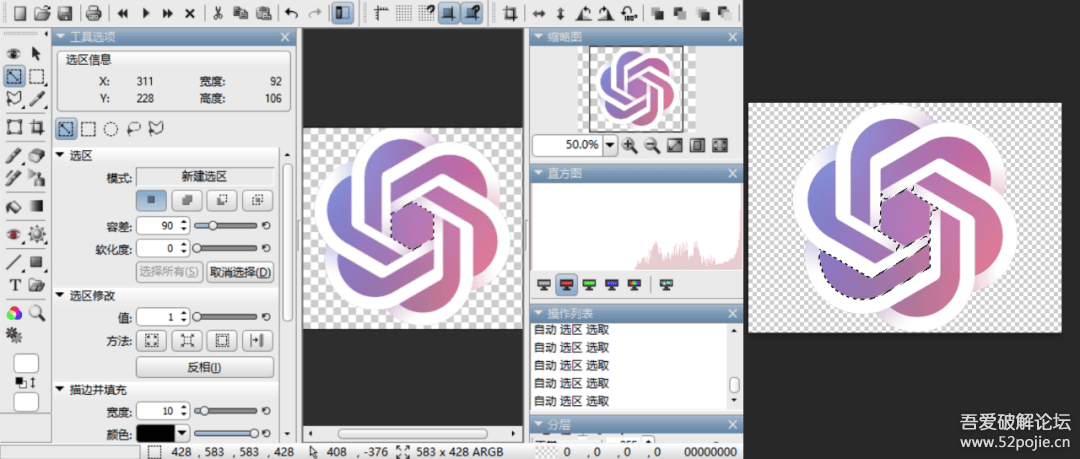Click the Print icon in the toolbar

click(x=94, y=13)
